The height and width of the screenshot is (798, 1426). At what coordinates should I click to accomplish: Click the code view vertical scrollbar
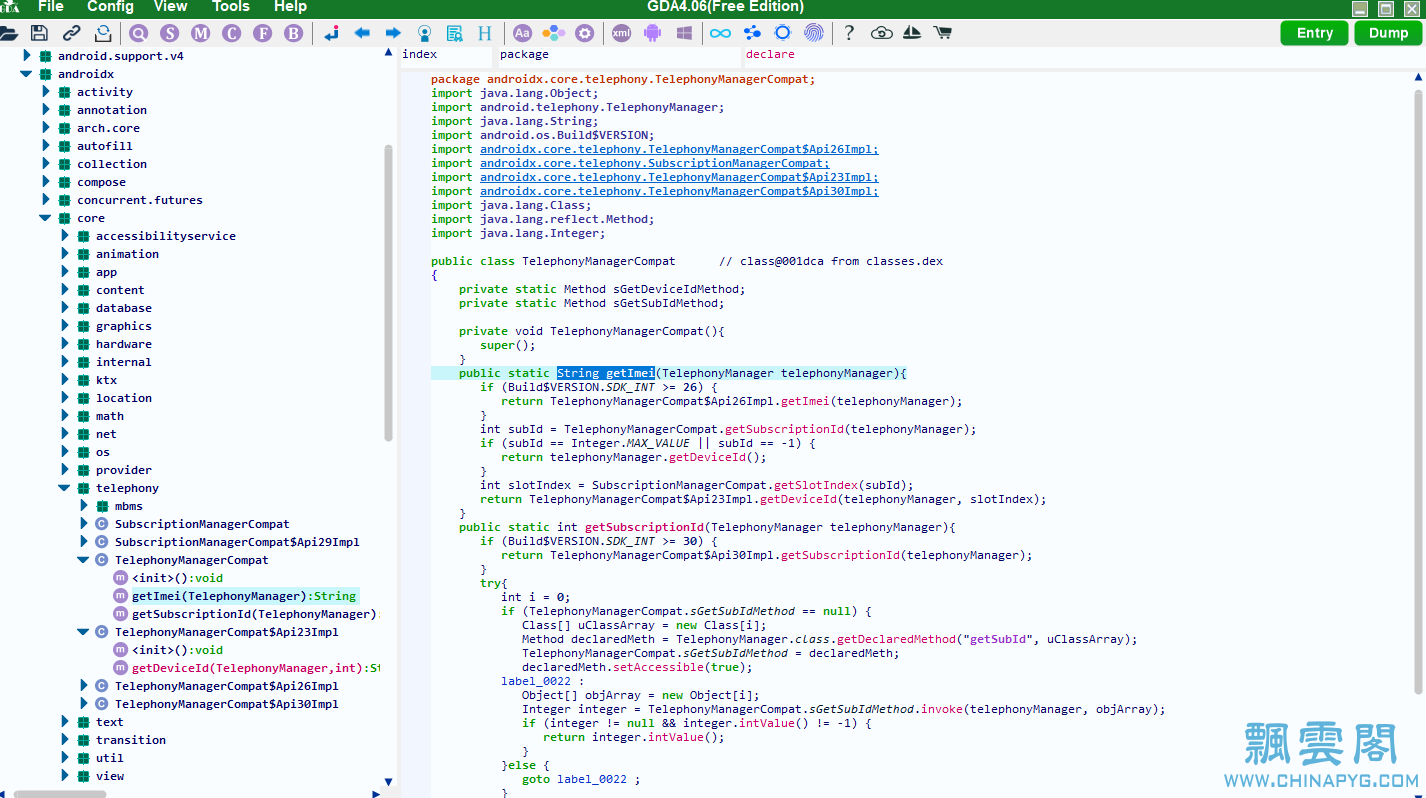click(x=1418, y=392)
